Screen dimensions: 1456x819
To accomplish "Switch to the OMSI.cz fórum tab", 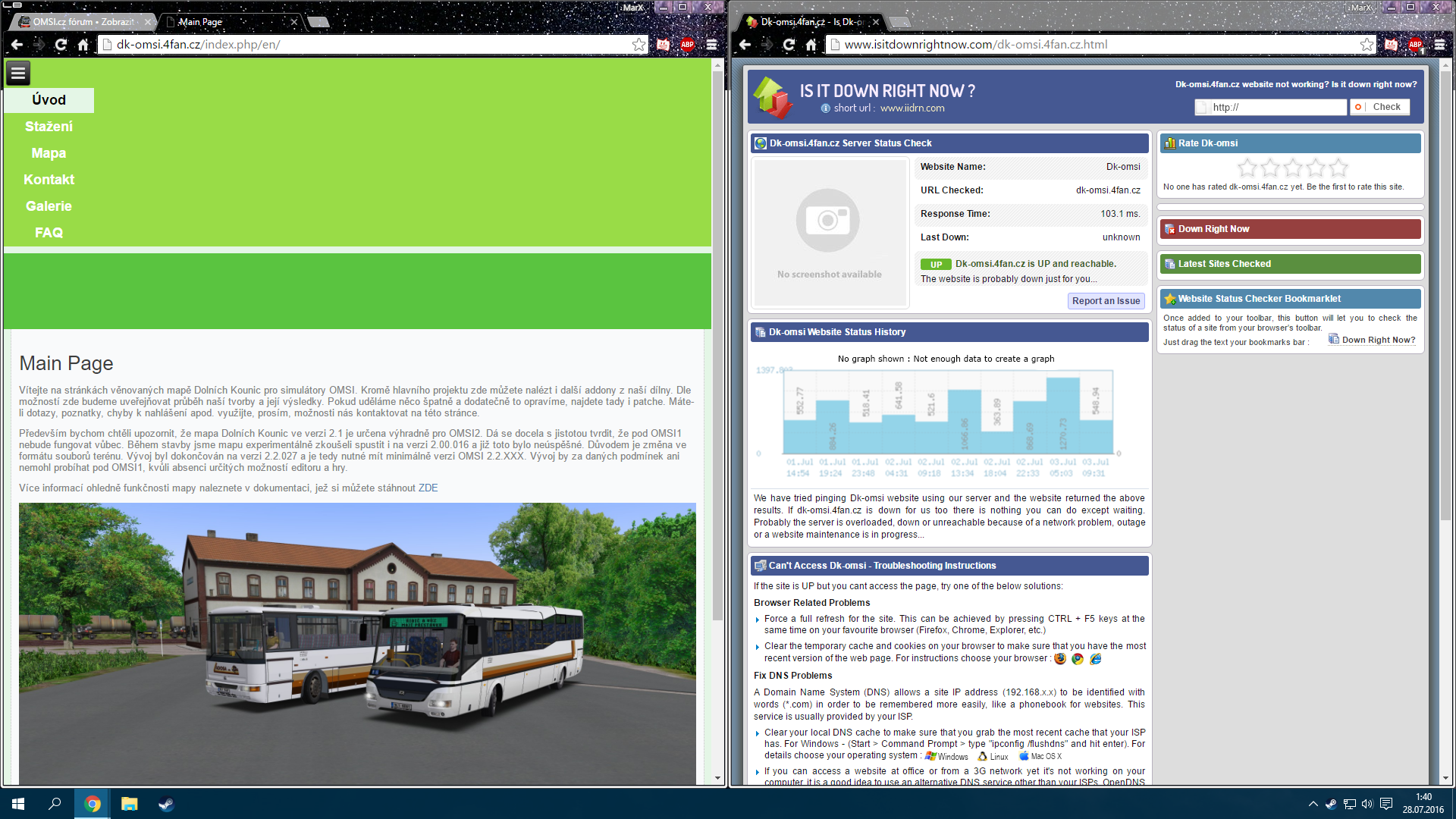I will (x=82, y=22).
